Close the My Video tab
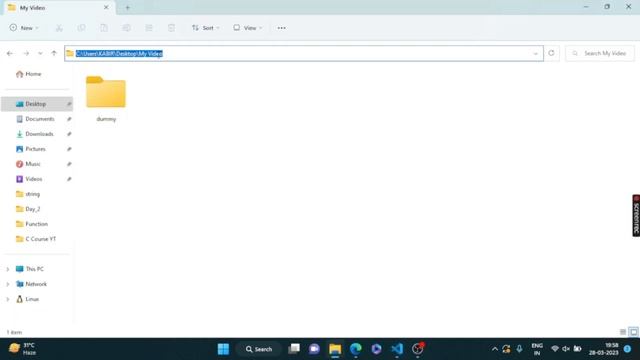Viewport: 640px width, 360px height. (106, 7)
